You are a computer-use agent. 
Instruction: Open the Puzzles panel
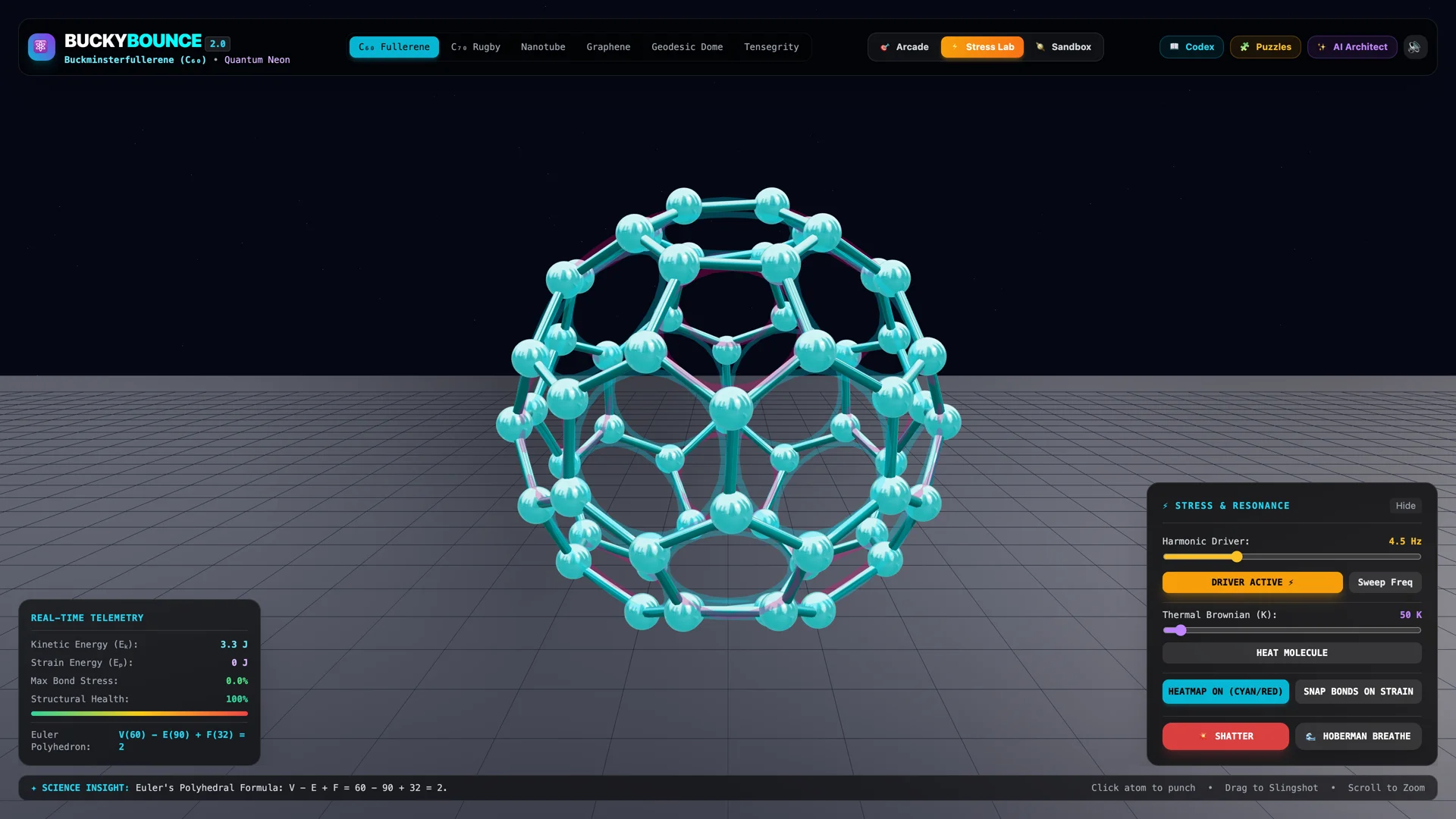coord(1266,47)
